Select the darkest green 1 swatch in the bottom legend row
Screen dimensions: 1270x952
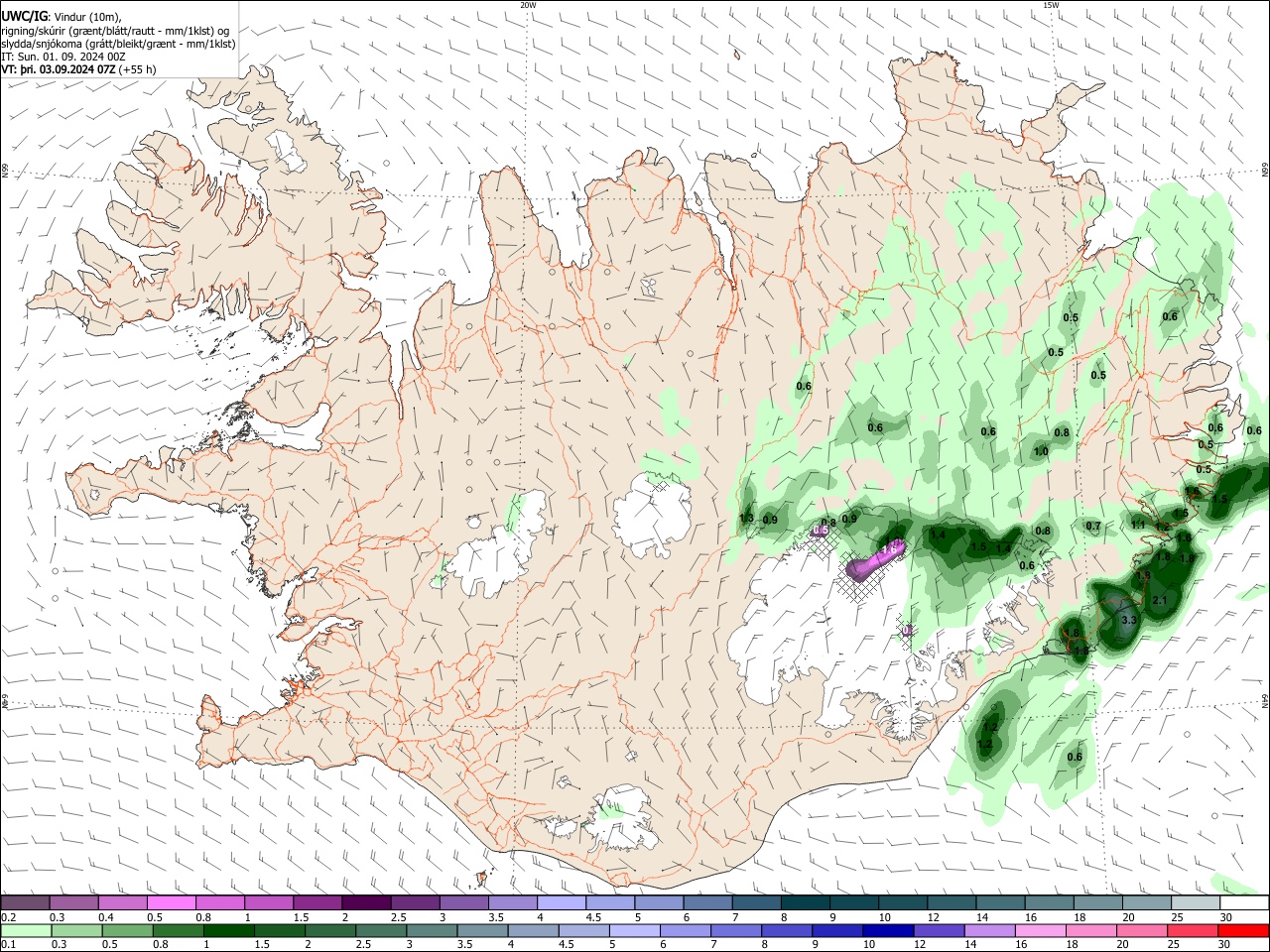click(228, 931)
